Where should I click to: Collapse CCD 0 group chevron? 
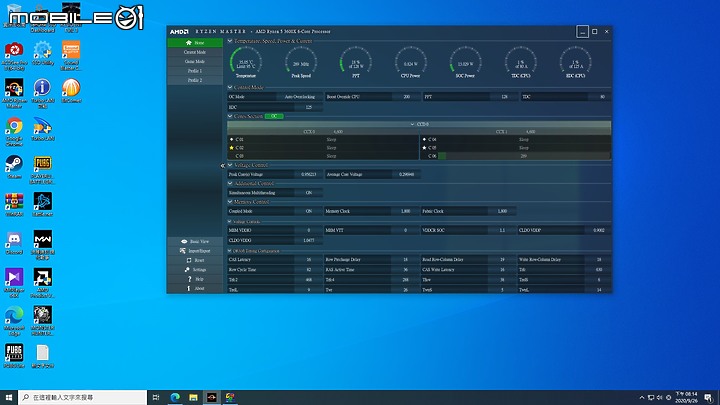(x=412, y=124)
